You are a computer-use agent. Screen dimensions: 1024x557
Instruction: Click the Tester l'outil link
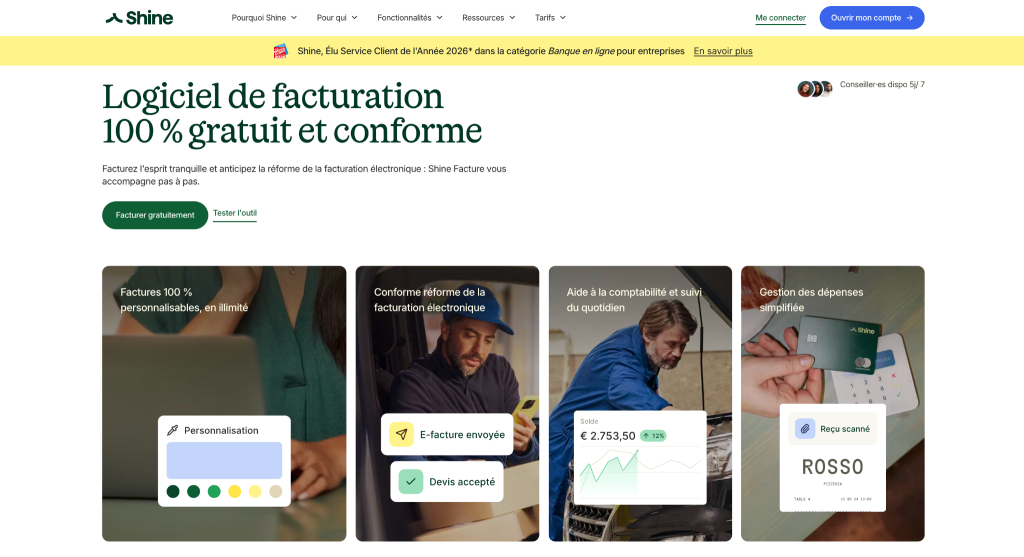[x=234, y=214]
